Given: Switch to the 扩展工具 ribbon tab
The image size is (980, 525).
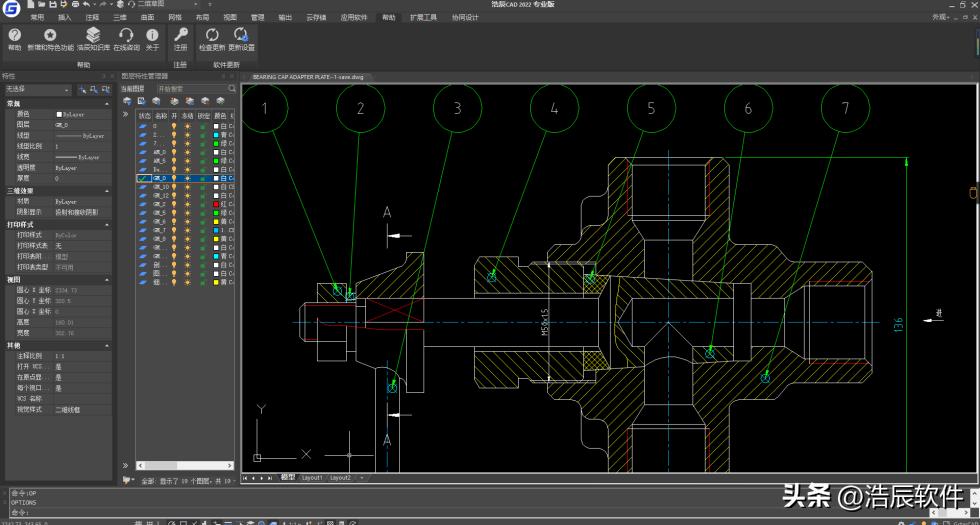Looking at the screenshot, I should [423, 17].
